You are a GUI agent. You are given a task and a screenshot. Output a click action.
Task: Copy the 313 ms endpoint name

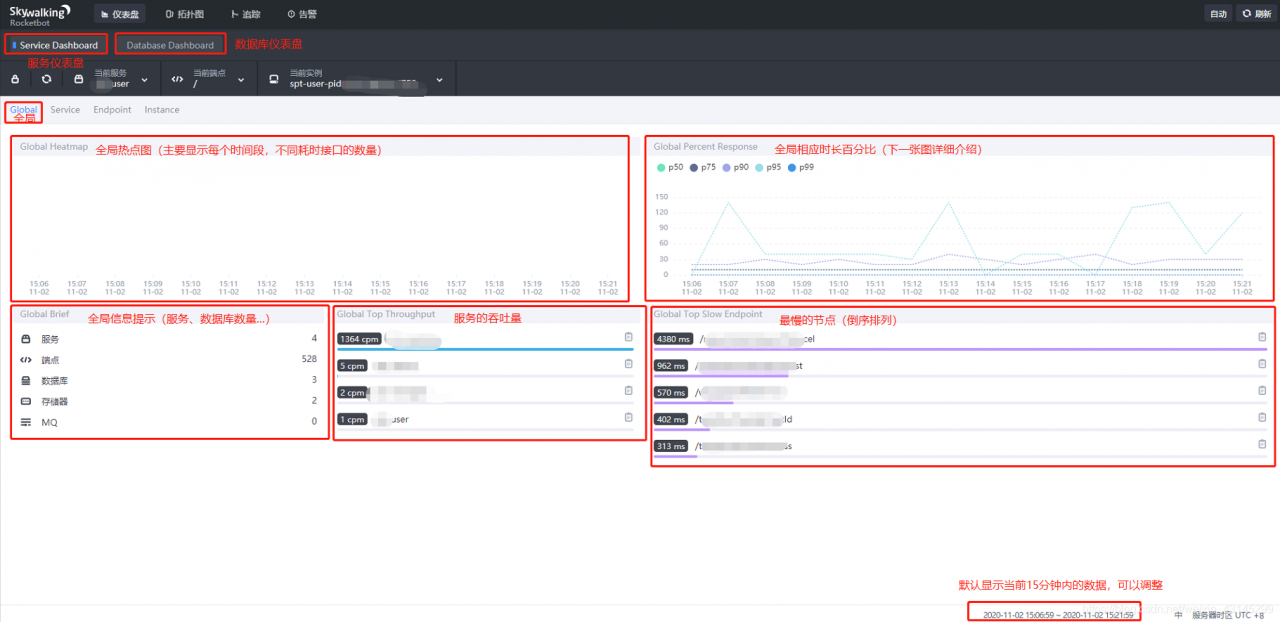click(x=1262, y=444)
